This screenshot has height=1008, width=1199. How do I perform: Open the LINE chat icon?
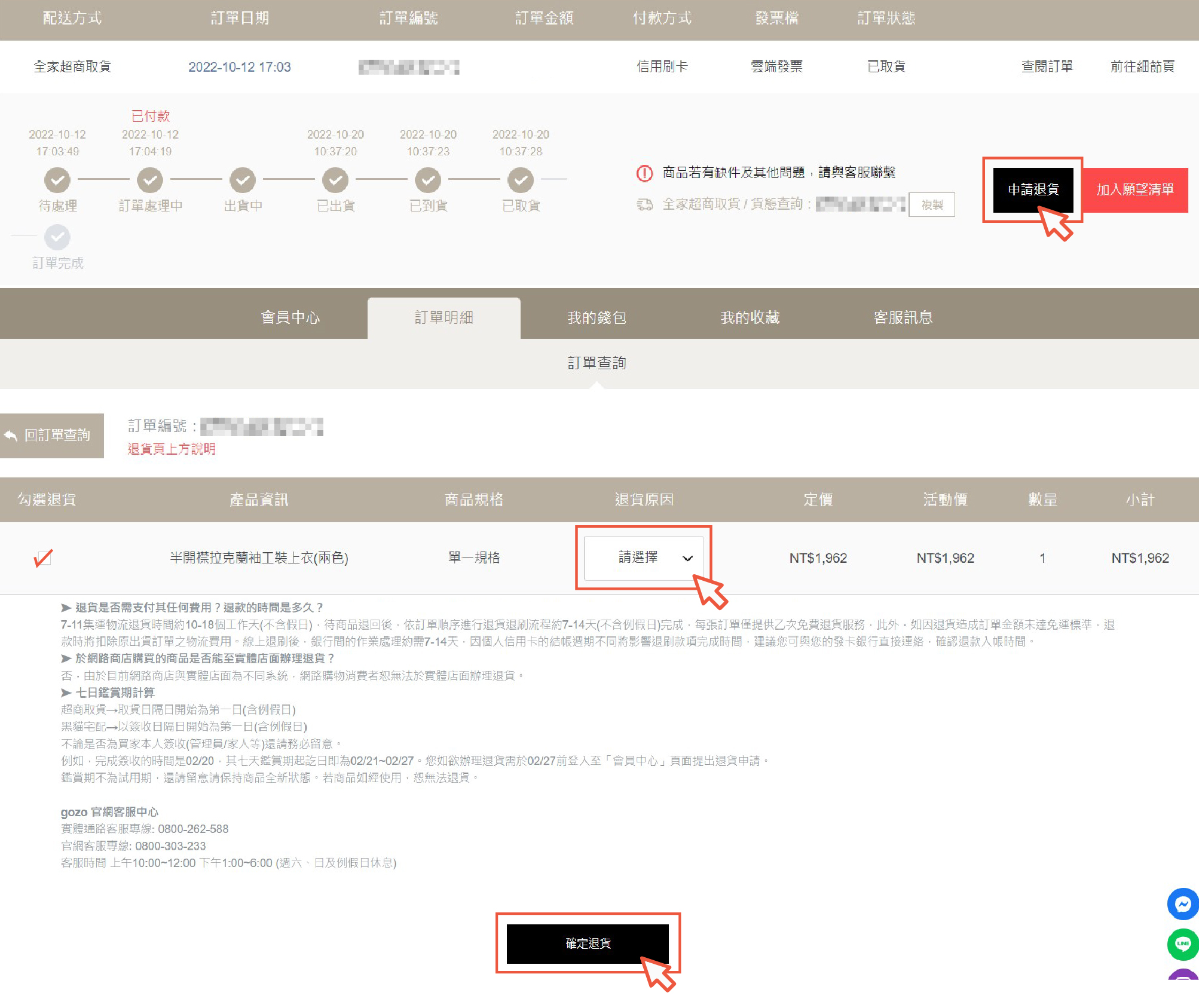click(x=1182, y=944)
